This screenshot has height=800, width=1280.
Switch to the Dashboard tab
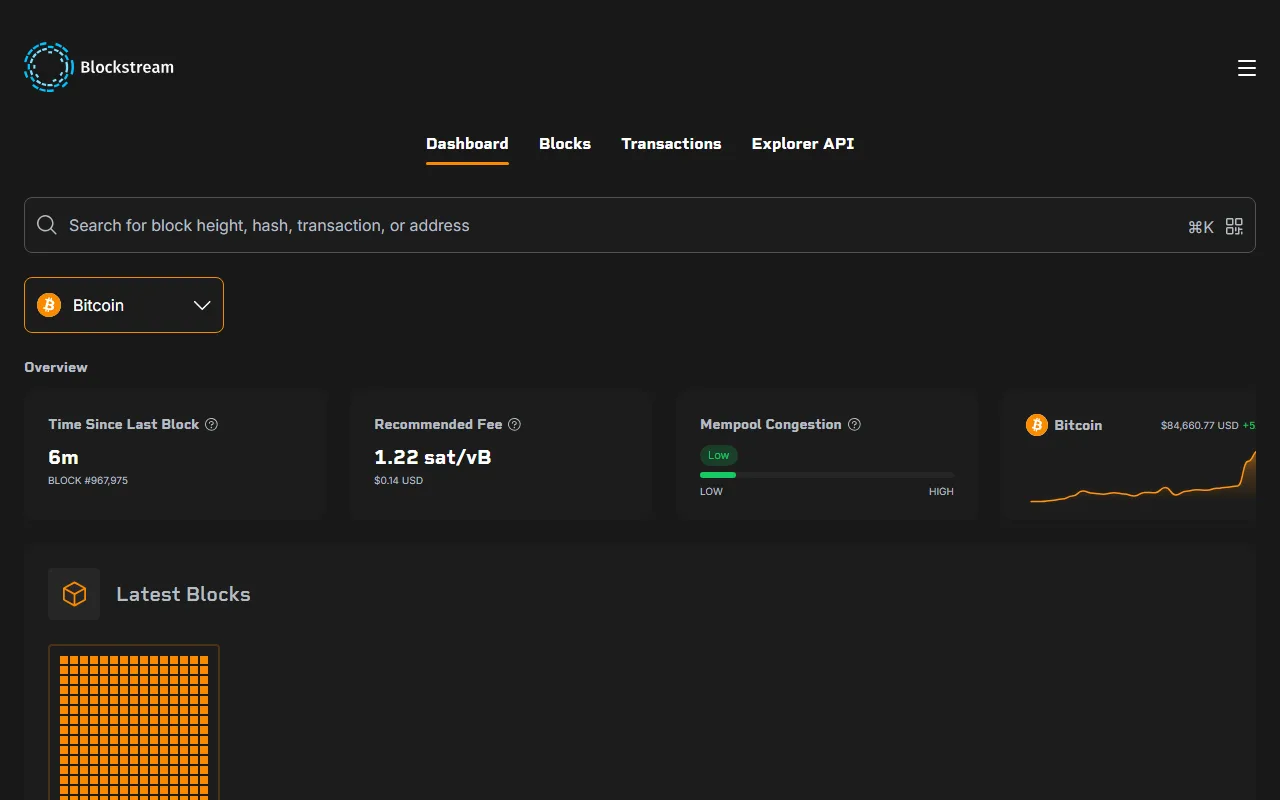467,144
